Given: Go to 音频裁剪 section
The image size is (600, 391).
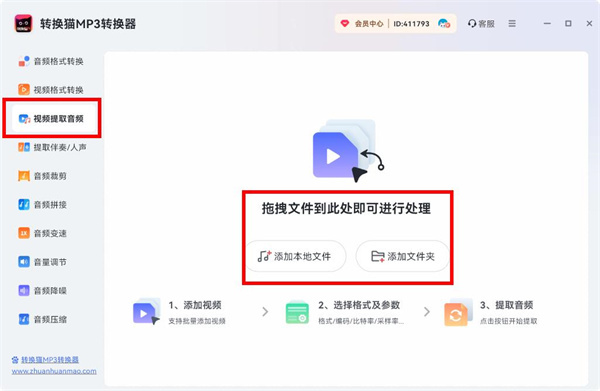Looking at the screenshot, I should (x=51, y=176).
